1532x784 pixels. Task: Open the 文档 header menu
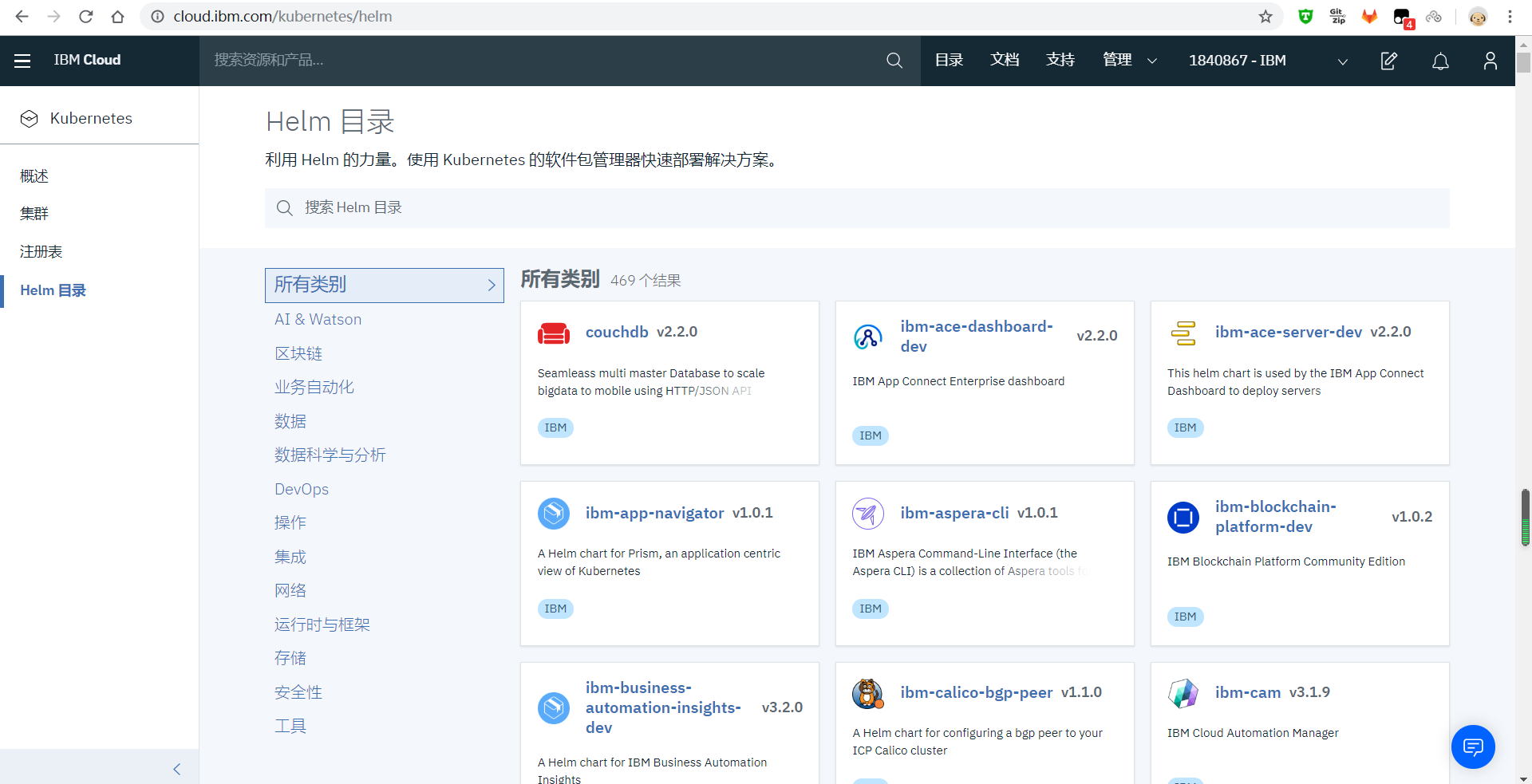pyautogui.click(x=1005, y=61)
